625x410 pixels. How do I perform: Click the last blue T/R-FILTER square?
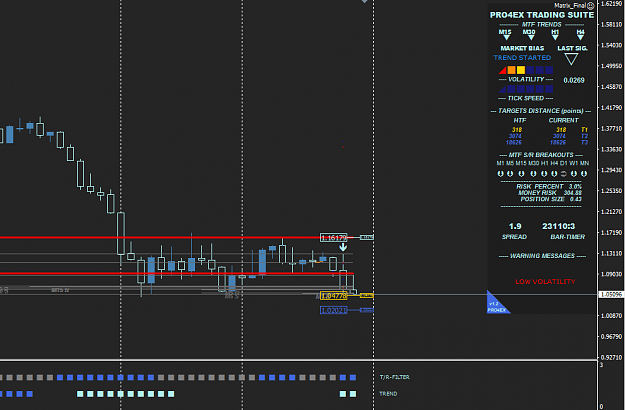click(x=353, y=377)
